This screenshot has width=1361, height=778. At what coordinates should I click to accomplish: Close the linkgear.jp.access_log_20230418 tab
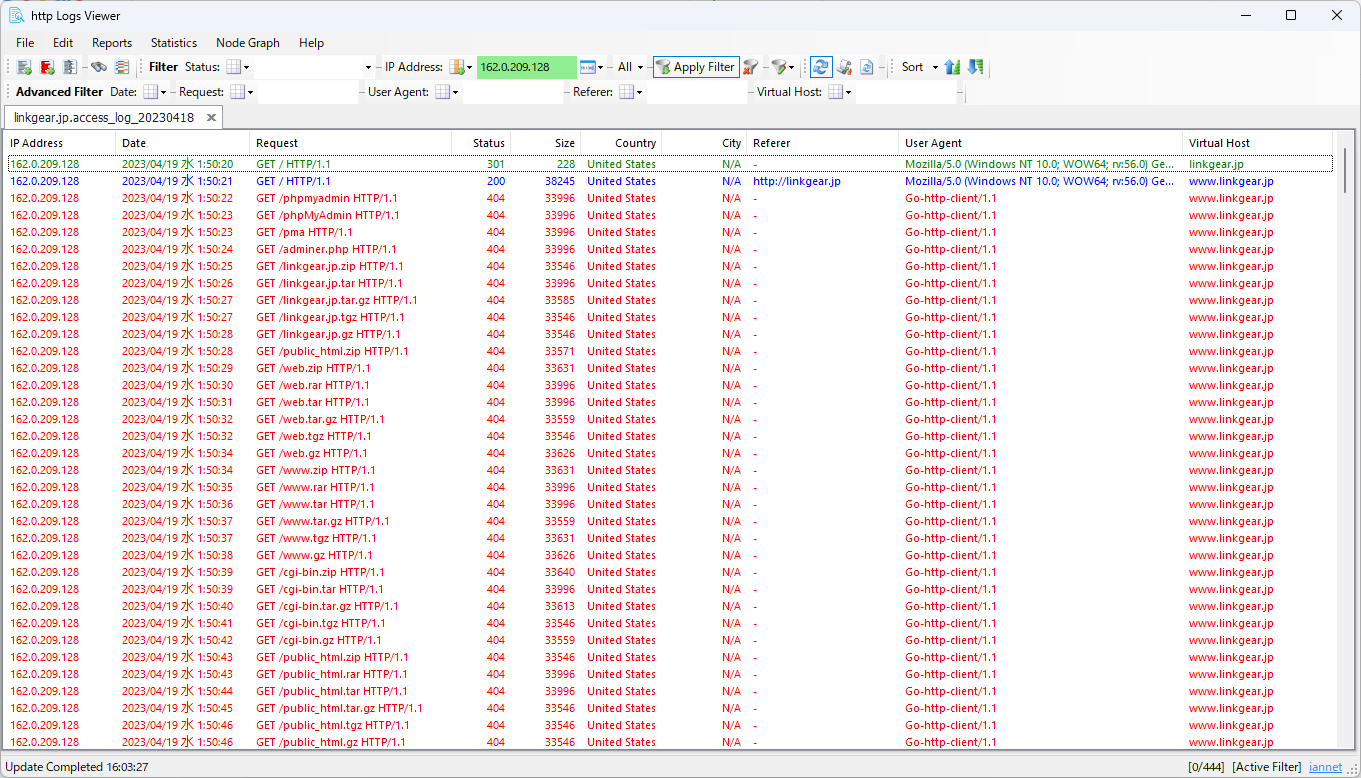pyautogui.click(x=210, y=116)
